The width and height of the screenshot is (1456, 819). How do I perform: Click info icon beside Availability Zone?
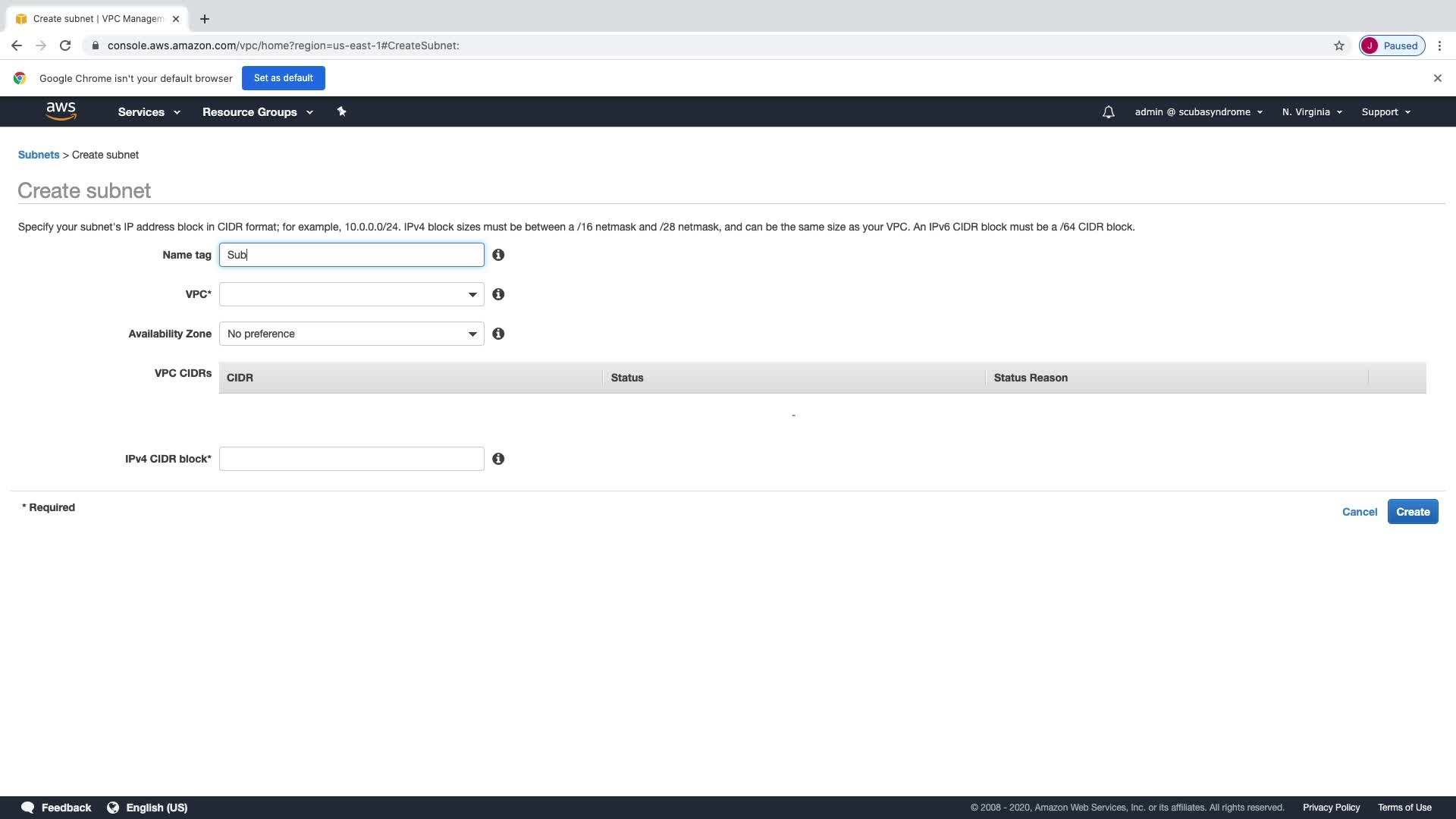pyautogui.click(x=498, y=334)
